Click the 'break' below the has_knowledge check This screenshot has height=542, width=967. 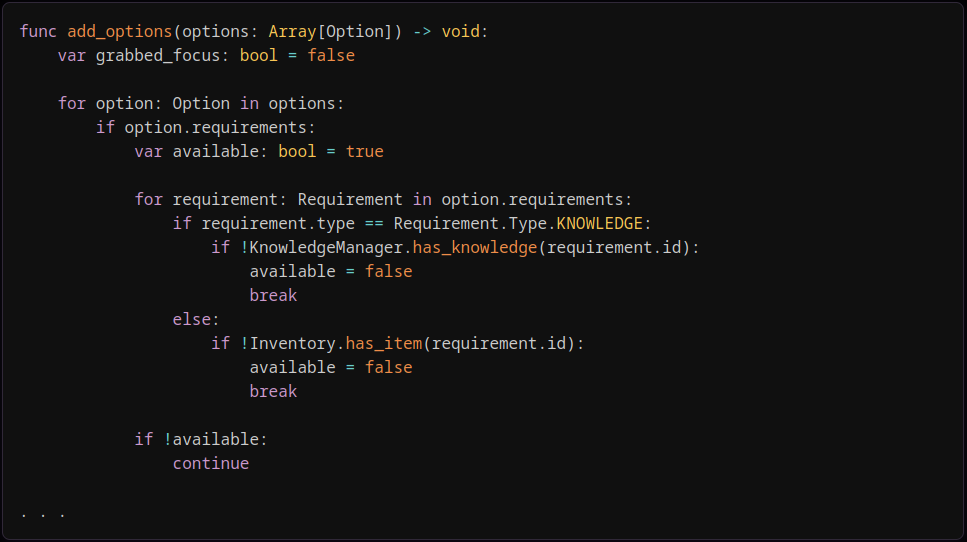click(x=273, y=295)
